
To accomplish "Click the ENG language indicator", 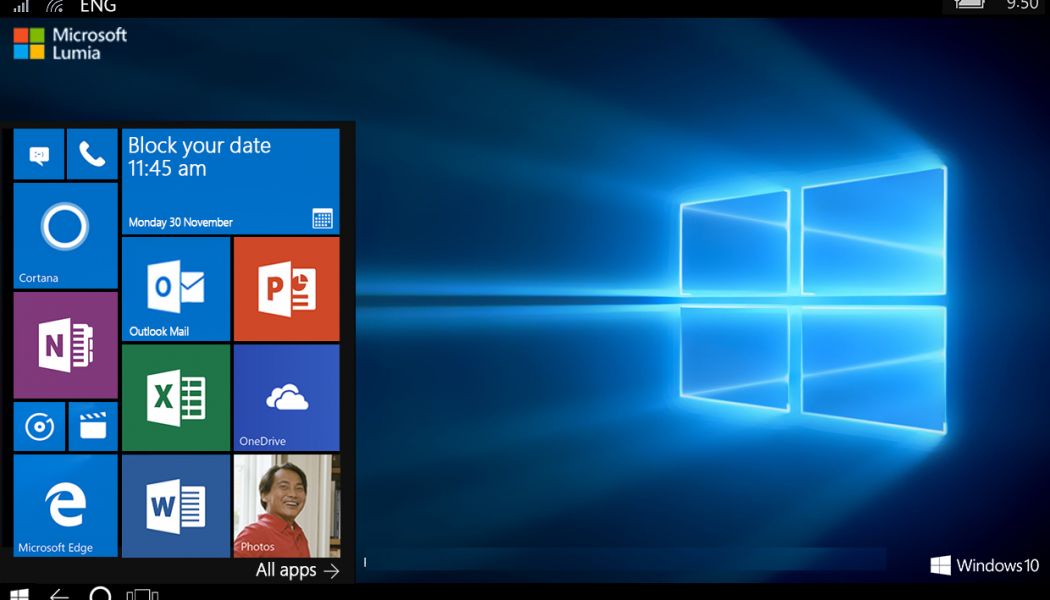I will click(98, 7).
